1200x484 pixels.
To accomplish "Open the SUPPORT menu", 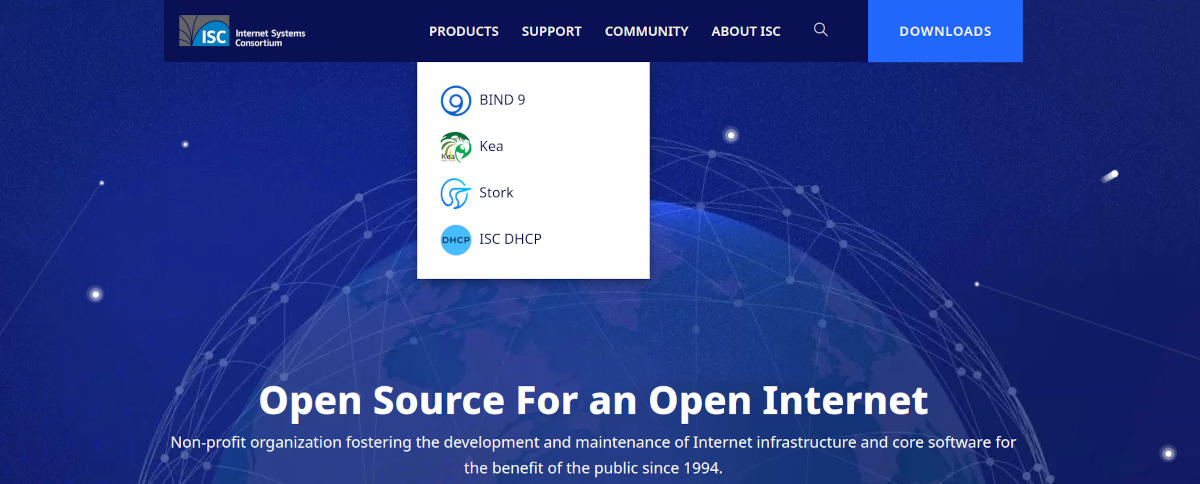I will [551, 31].
